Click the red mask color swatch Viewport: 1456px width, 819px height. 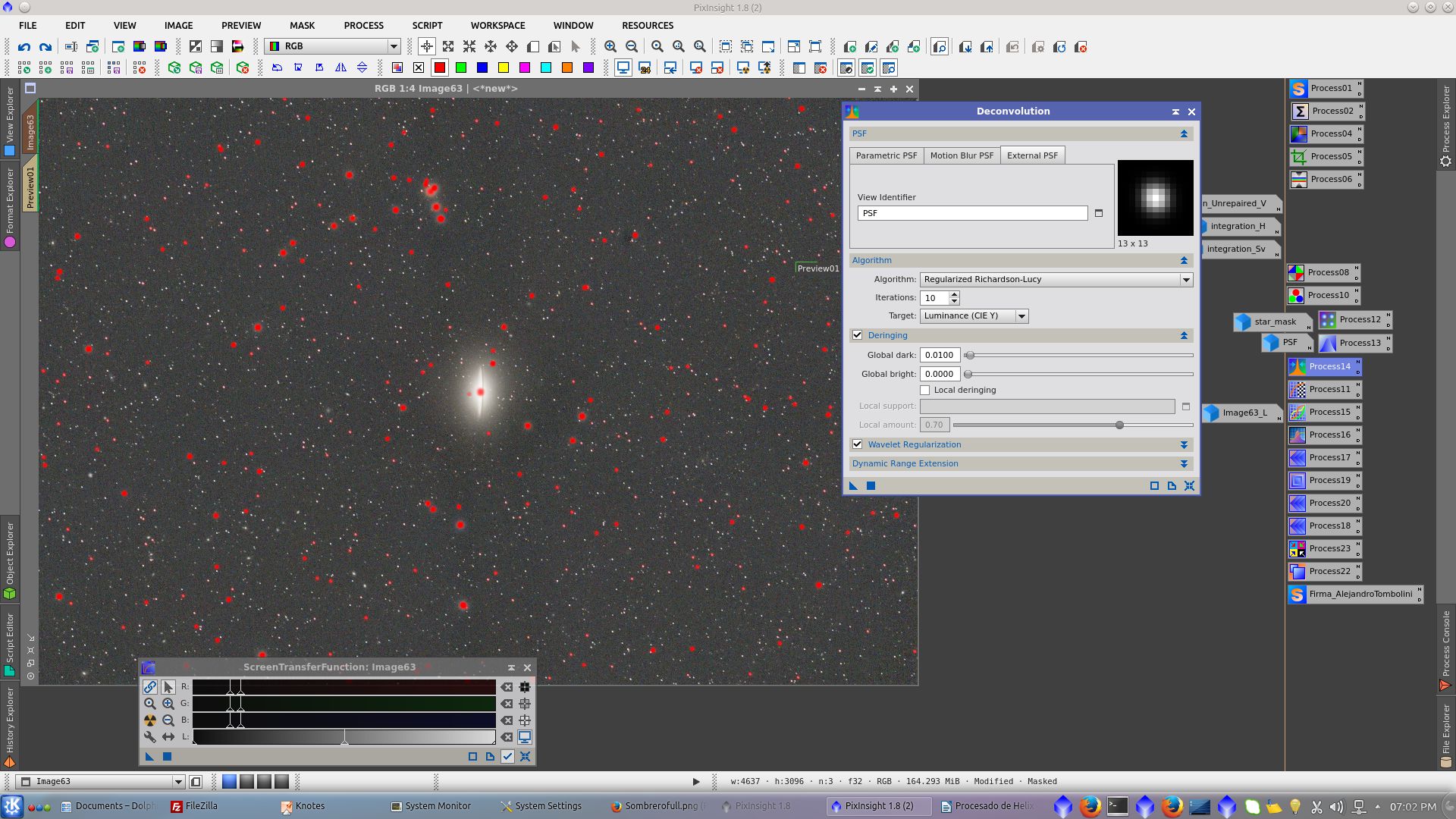pyautogui.click(x=440, y=67)
